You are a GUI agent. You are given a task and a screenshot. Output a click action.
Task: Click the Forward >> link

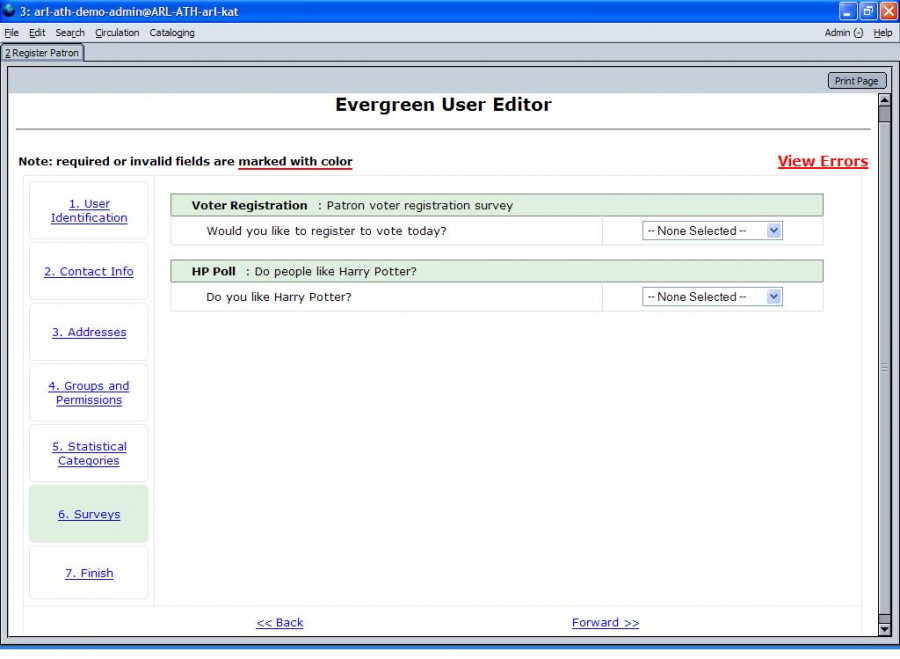click(x=605, y=623)
